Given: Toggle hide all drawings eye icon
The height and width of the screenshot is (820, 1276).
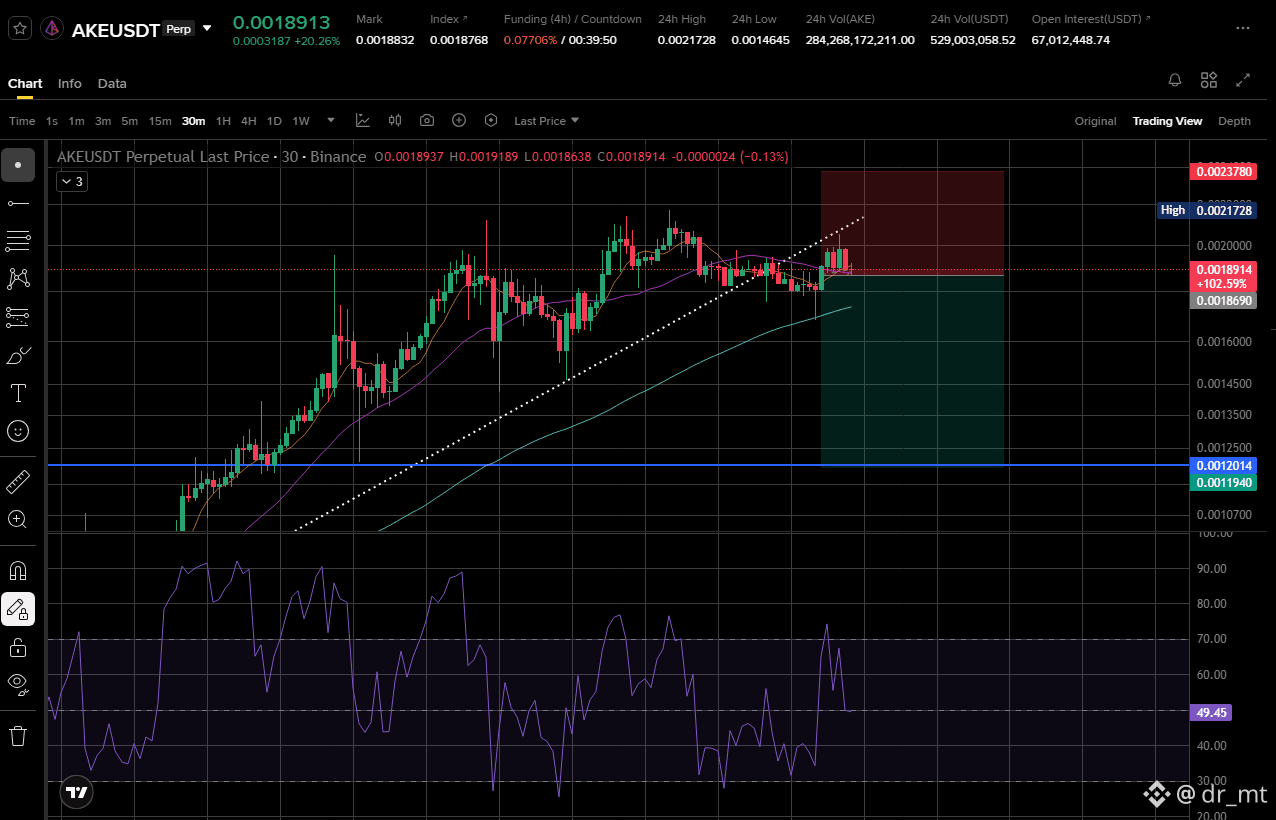Looking at the screenshot, I should 18,684.
